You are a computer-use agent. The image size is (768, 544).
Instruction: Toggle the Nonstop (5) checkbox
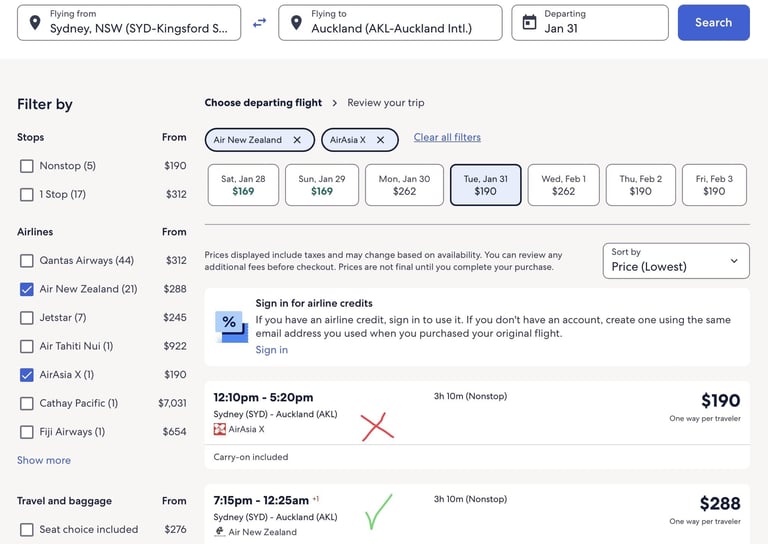(26, 166)
